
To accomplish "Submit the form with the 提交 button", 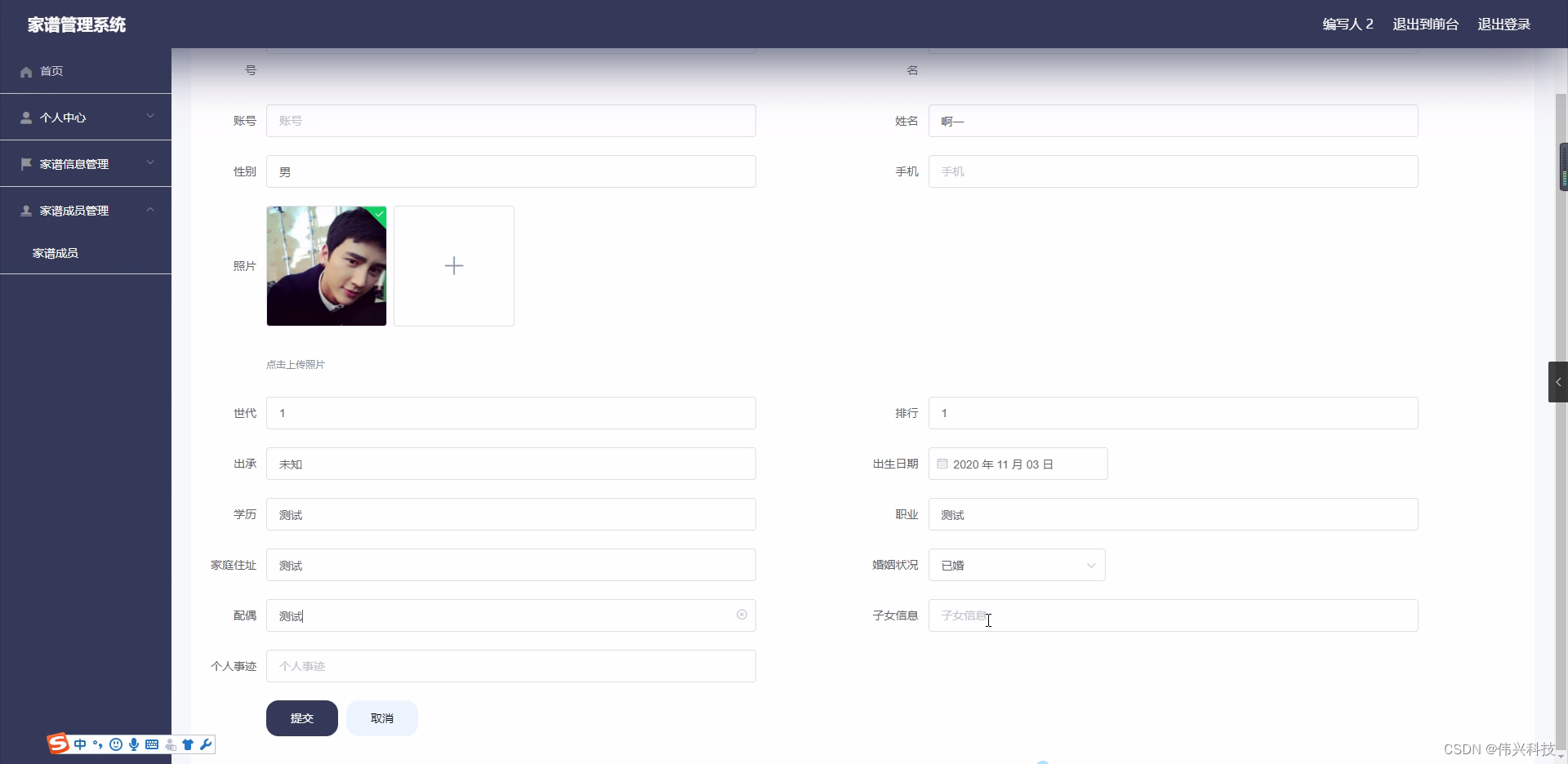I will click(x=301, y=718).
